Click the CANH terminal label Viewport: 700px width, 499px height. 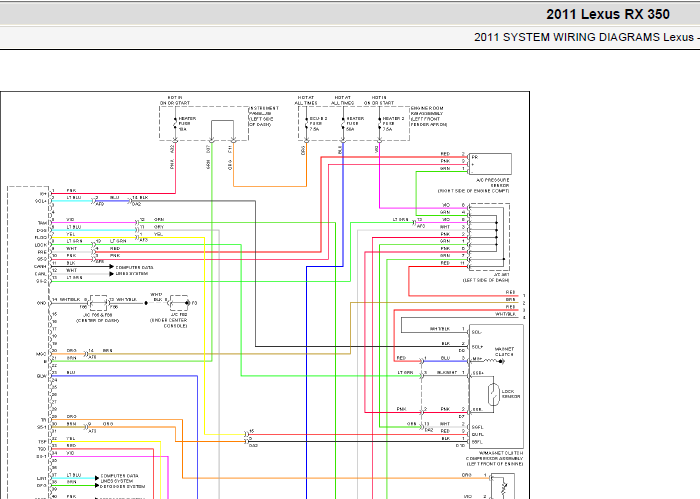click(40, 266)
